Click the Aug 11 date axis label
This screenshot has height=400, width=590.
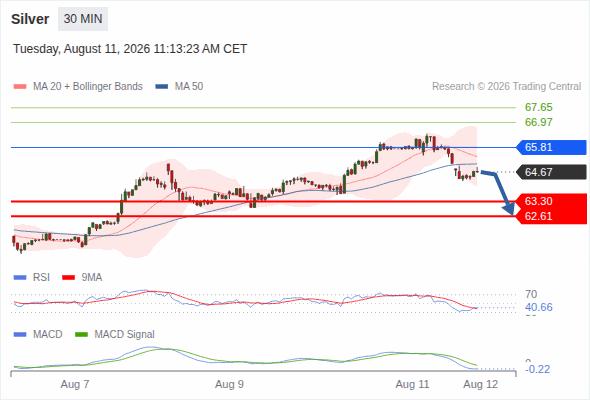pos(412,384)
